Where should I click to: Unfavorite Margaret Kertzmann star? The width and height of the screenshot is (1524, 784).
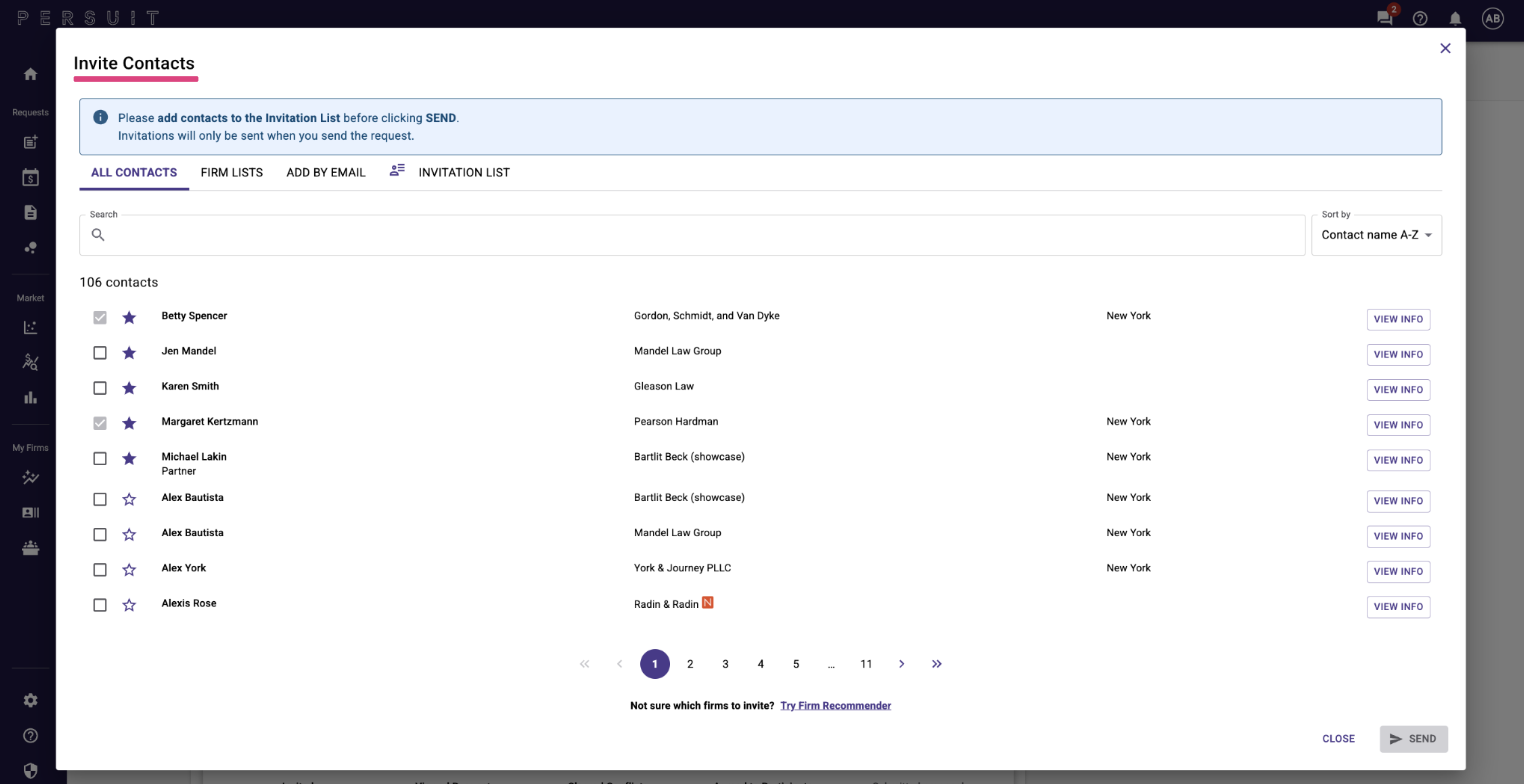[129, 424]
